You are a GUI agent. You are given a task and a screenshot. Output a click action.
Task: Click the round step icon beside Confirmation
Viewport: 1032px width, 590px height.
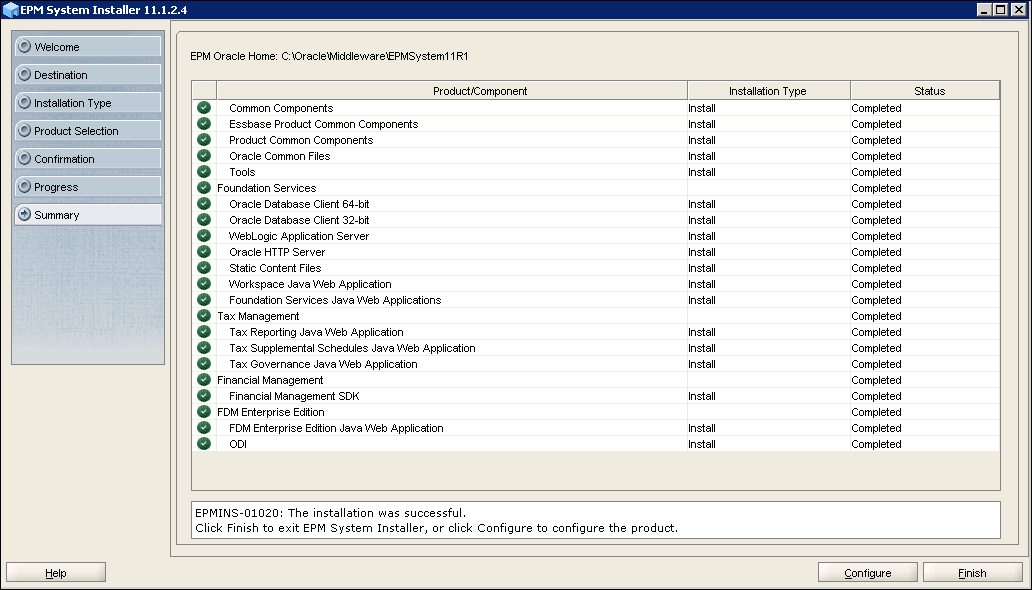click(25, 159)
